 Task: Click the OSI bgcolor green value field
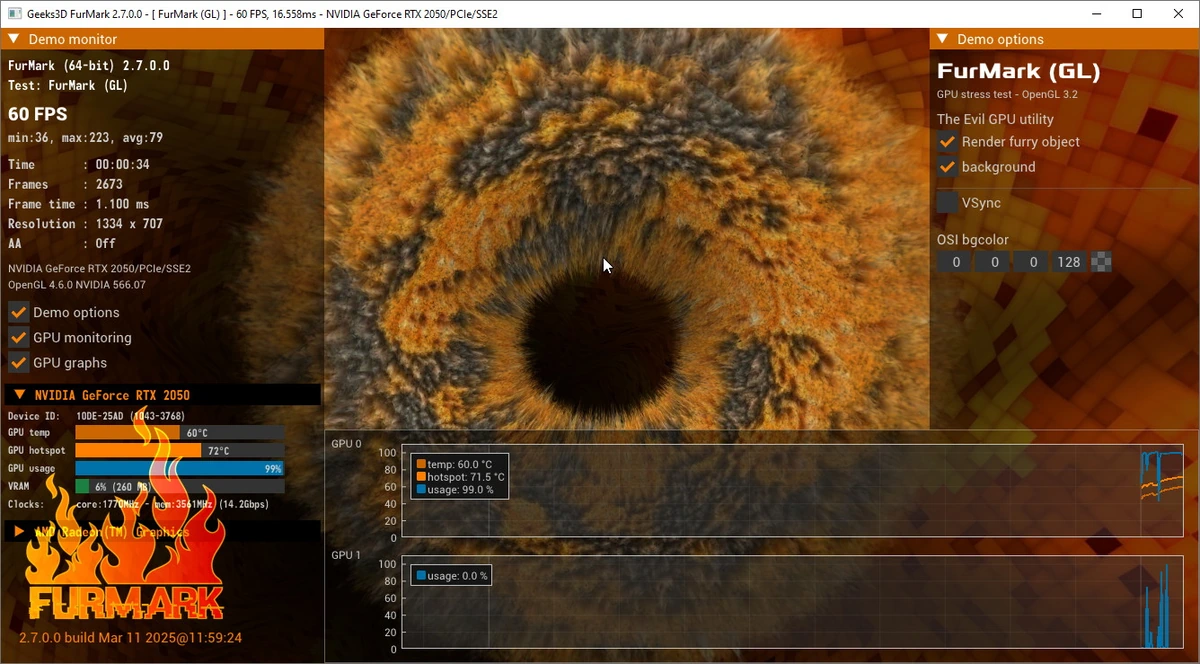tap(994, 262)
